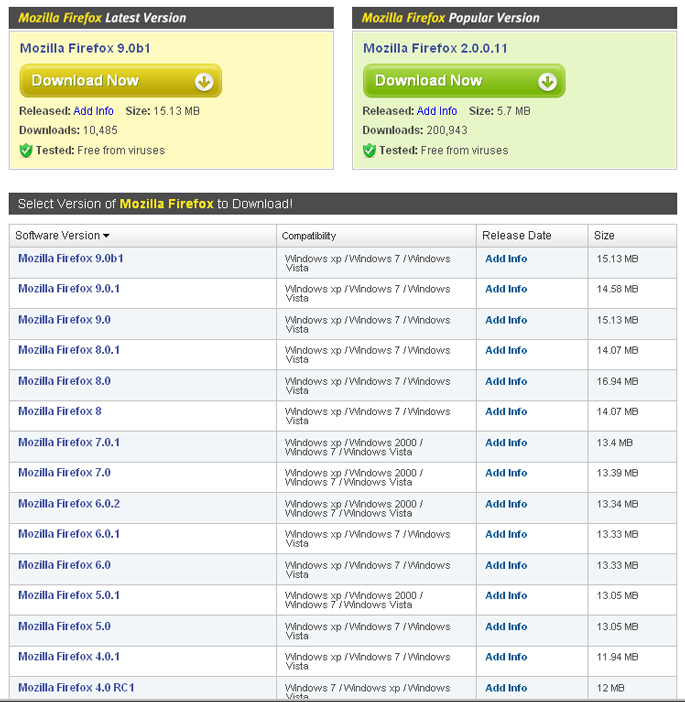Viewport: 685px width, 702px height.
Task: Click Add Info in the Firefox 9.0b1 table row
Action: [506, 259]
